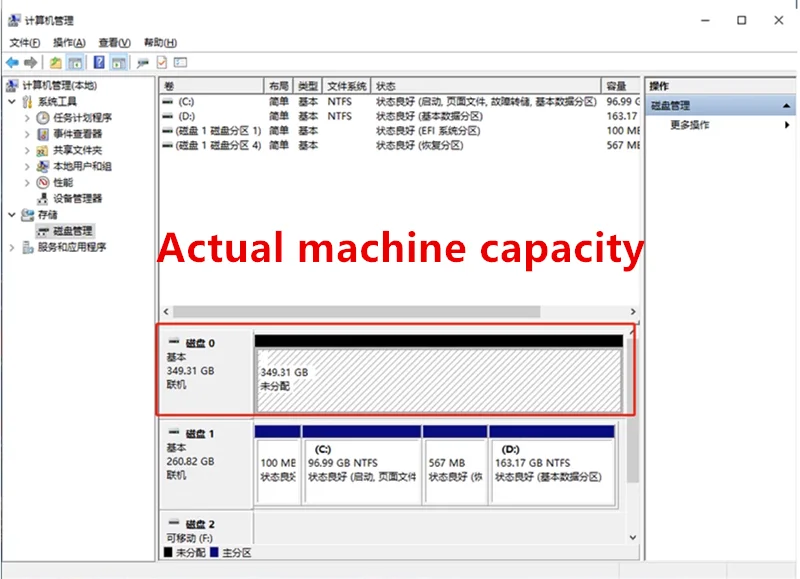Select Performance (性能) tree node

(62, 182)
